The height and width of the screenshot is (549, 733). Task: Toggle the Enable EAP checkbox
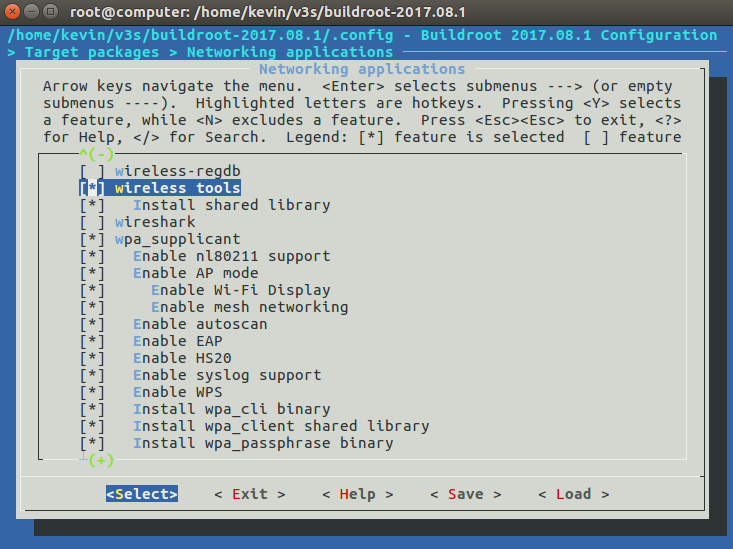[x=92, y=341]
